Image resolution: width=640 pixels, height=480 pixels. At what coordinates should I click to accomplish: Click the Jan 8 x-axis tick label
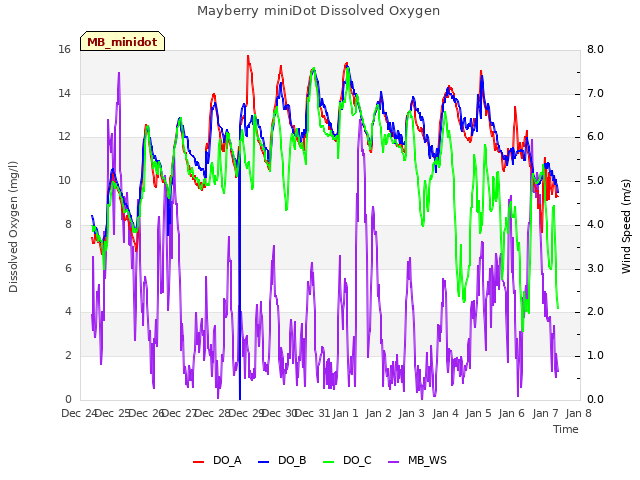pos(578,413)
